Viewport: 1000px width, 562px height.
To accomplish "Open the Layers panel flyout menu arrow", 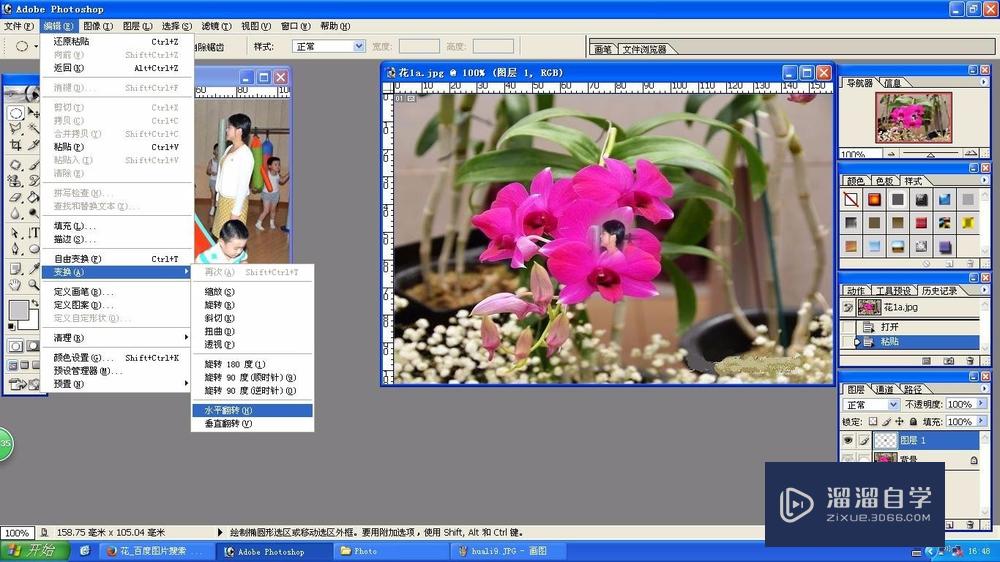I will click(x=983, y=388).
